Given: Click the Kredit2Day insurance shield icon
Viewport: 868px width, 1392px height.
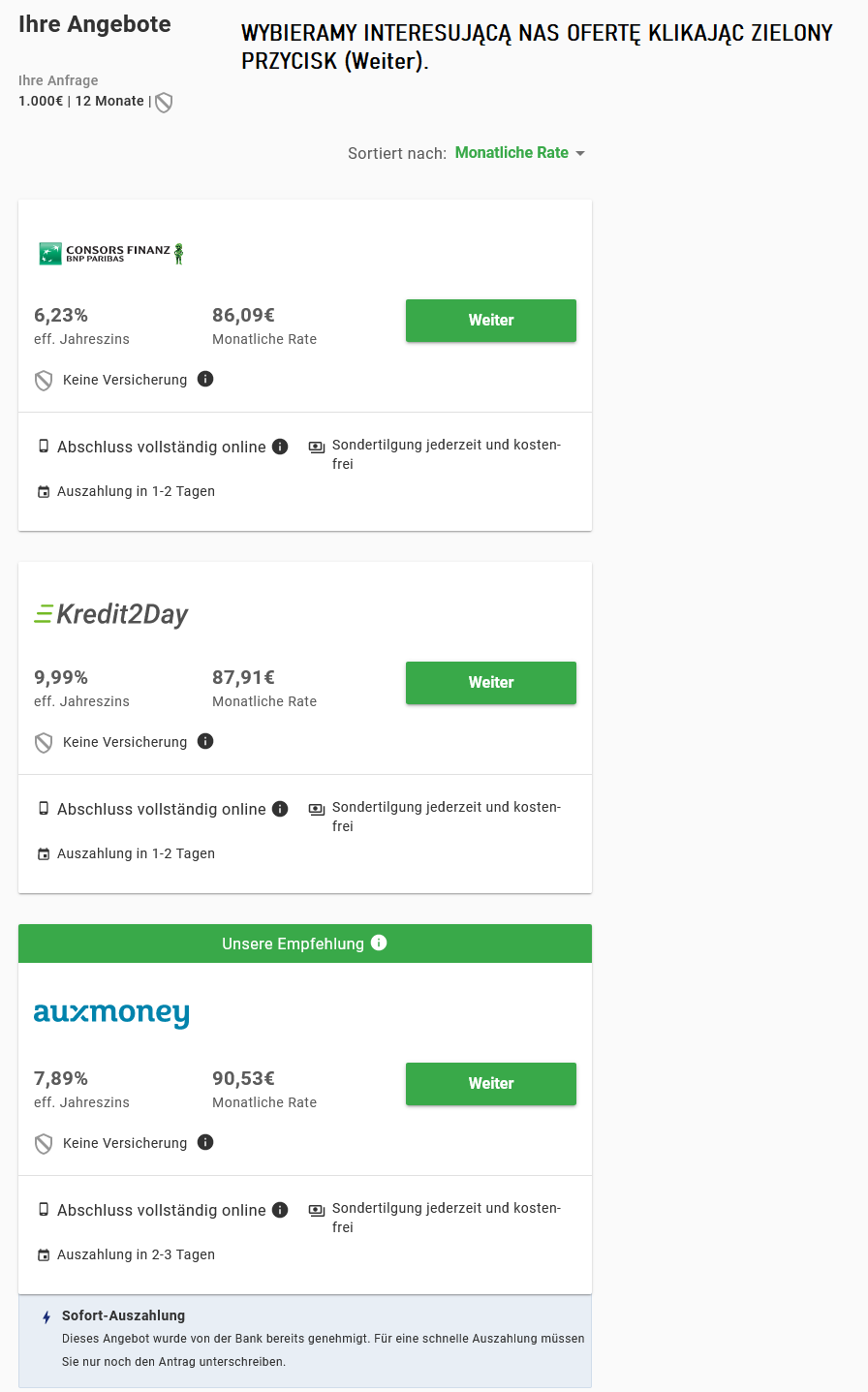Looking at the screenshot, I should click(44, 743).
